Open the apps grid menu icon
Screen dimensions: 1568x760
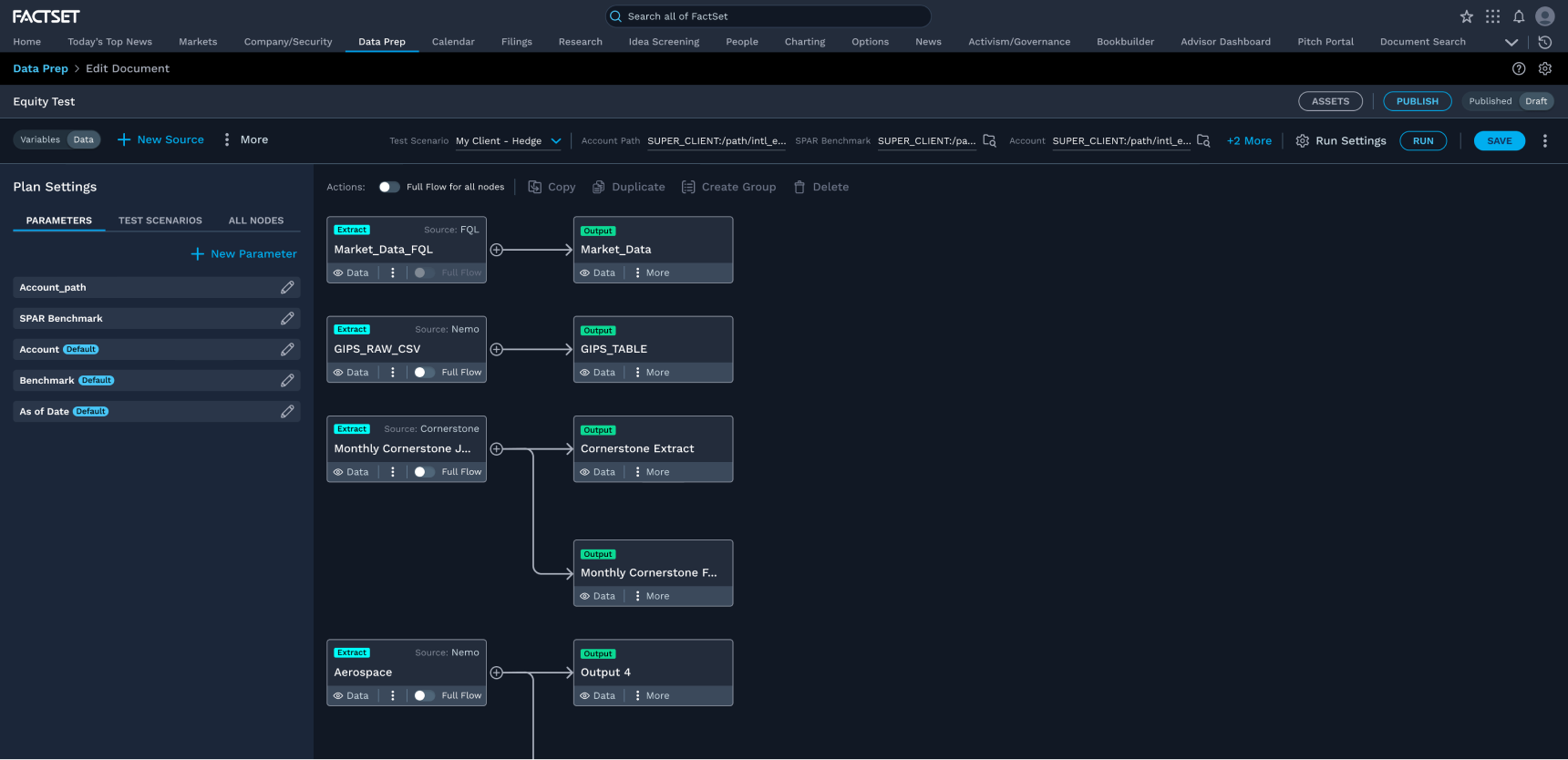pyautogui.click(x=1492, y=16)
